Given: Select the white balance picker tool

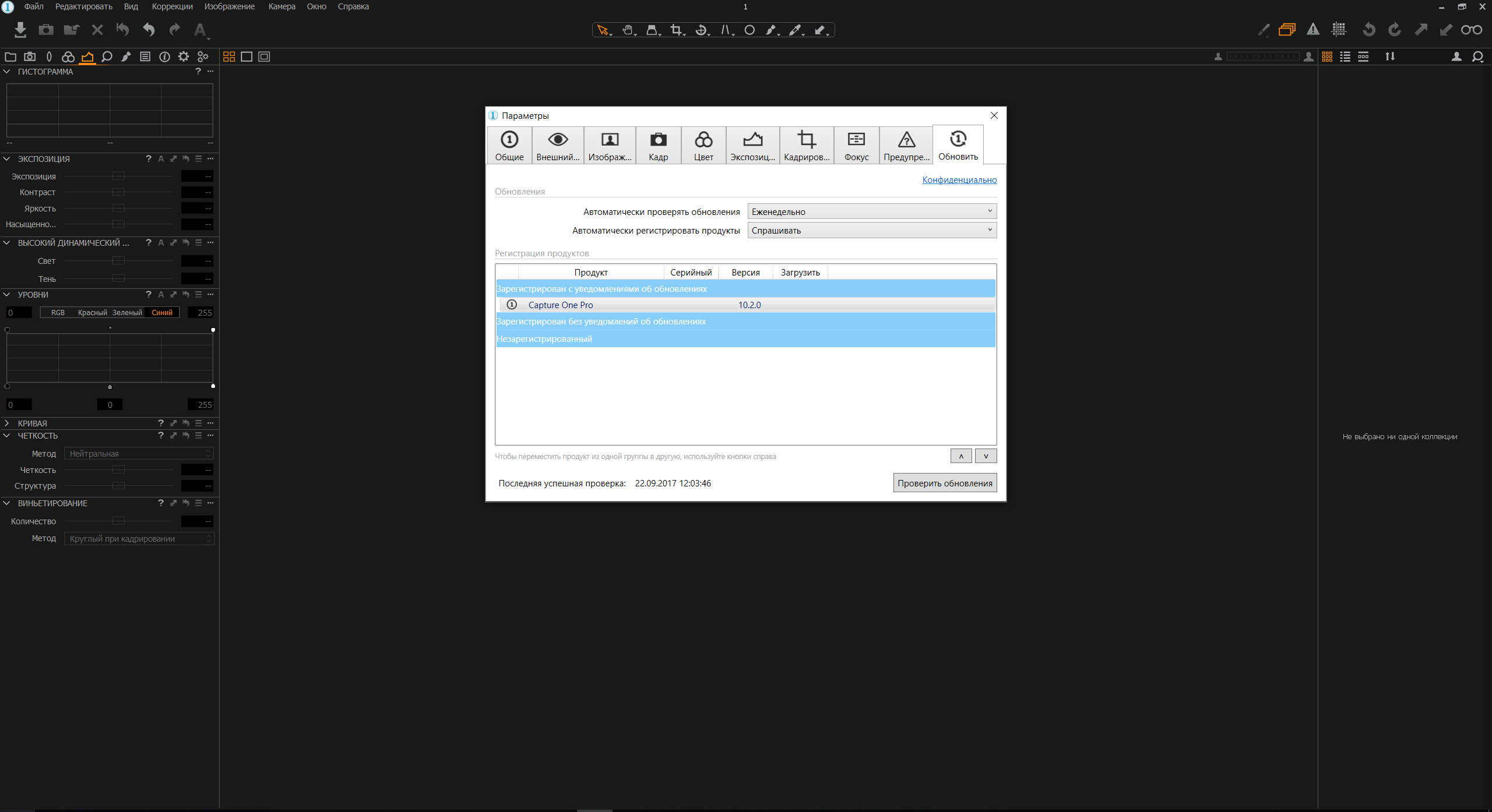Looking at the screenshot, I should [796, 30].
